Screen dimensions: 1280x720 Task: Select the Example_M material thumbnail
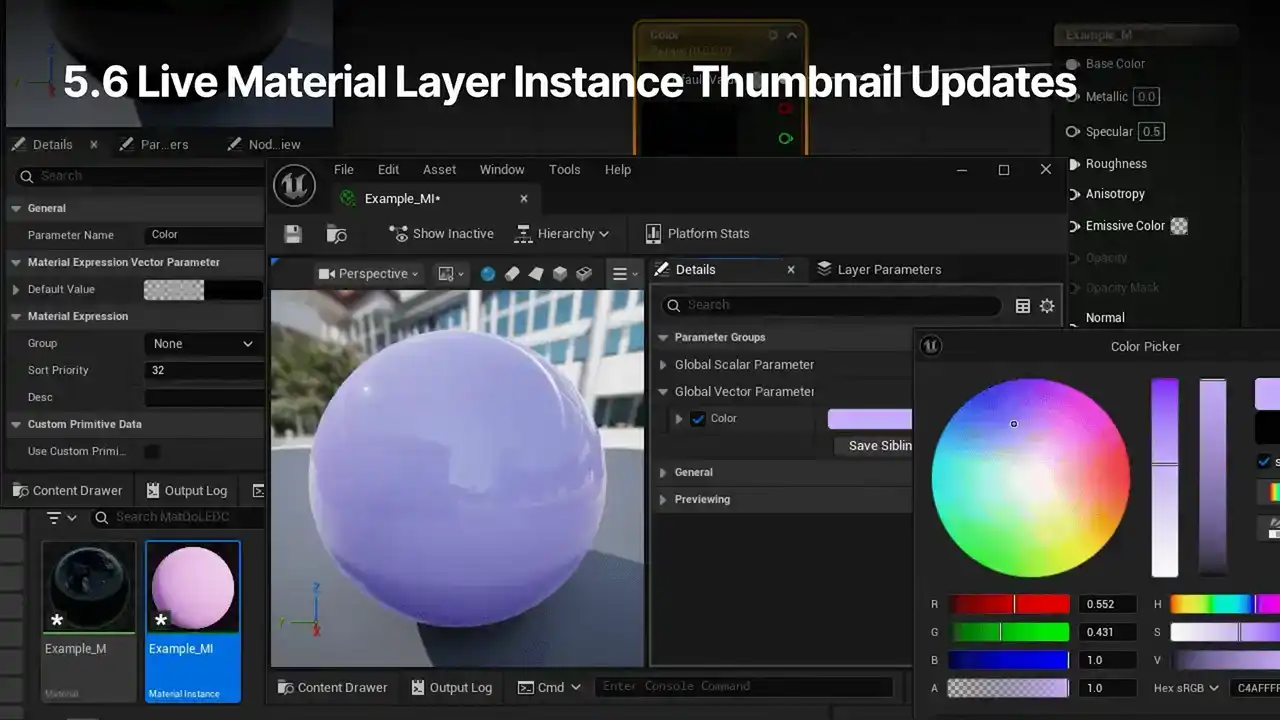click(x=89, y=588)
